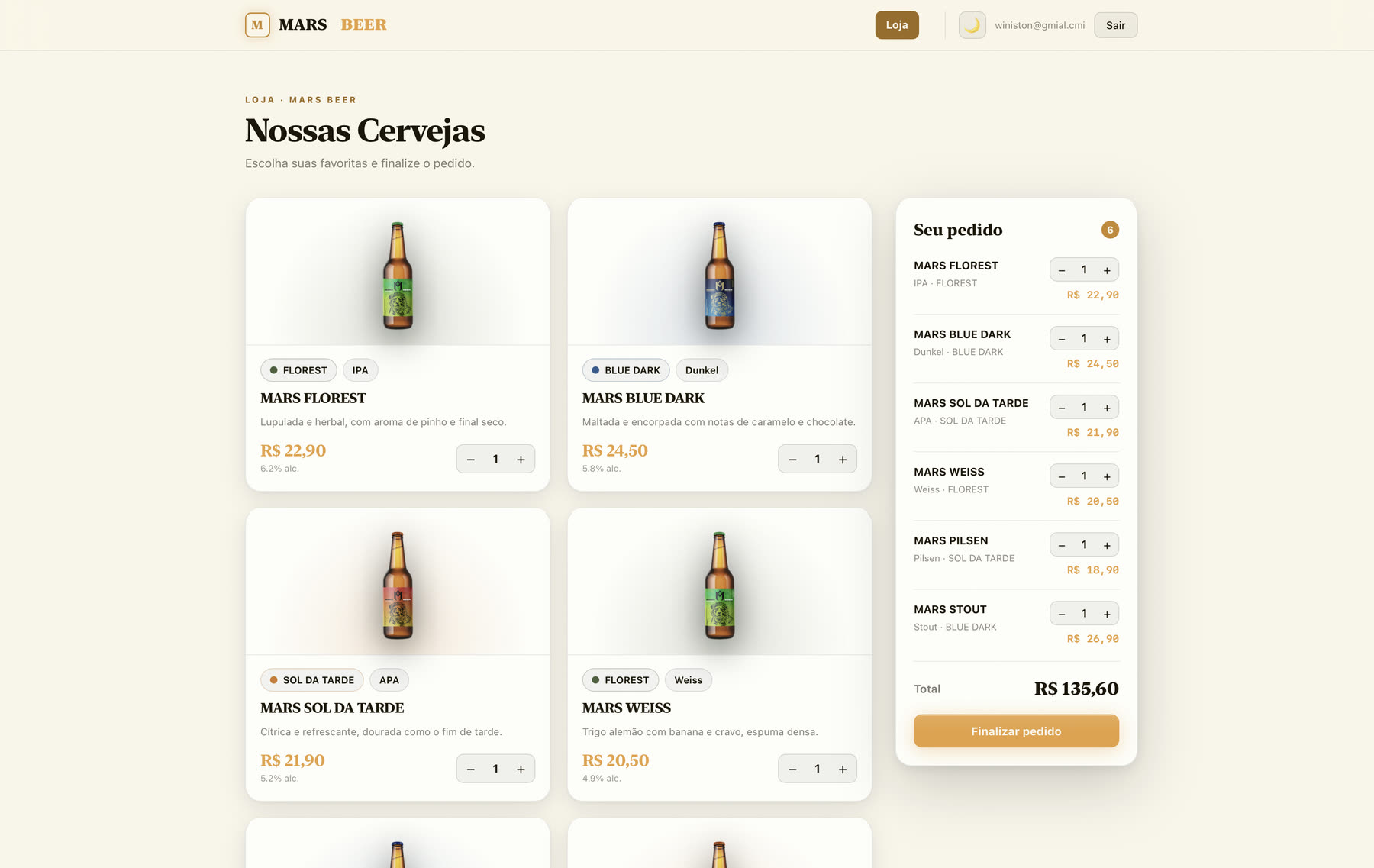This screenshot has width=1374, height=868.
Task: Decrease MARS WEISS card quantity with minus
Action: [x=792, y=769]
